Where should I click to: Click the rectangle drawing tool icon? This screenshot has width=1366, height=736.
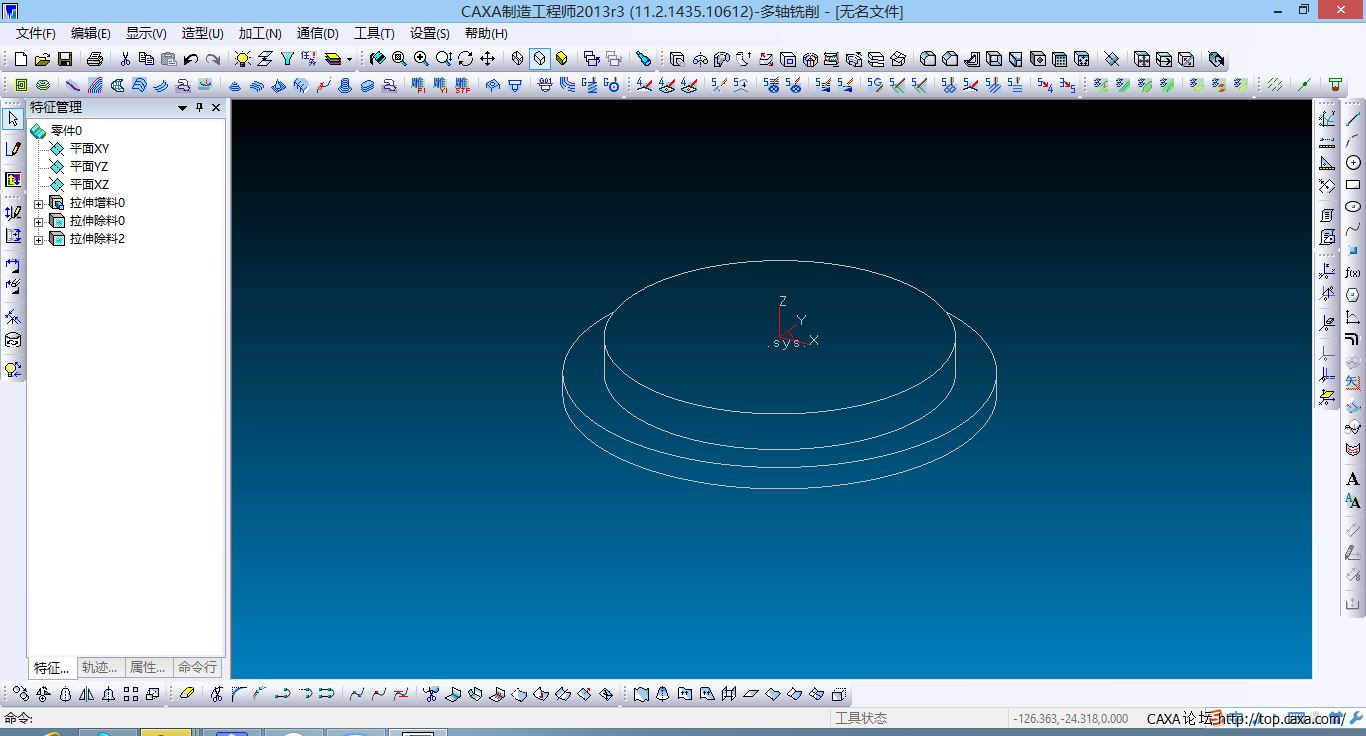point(1353,185)
